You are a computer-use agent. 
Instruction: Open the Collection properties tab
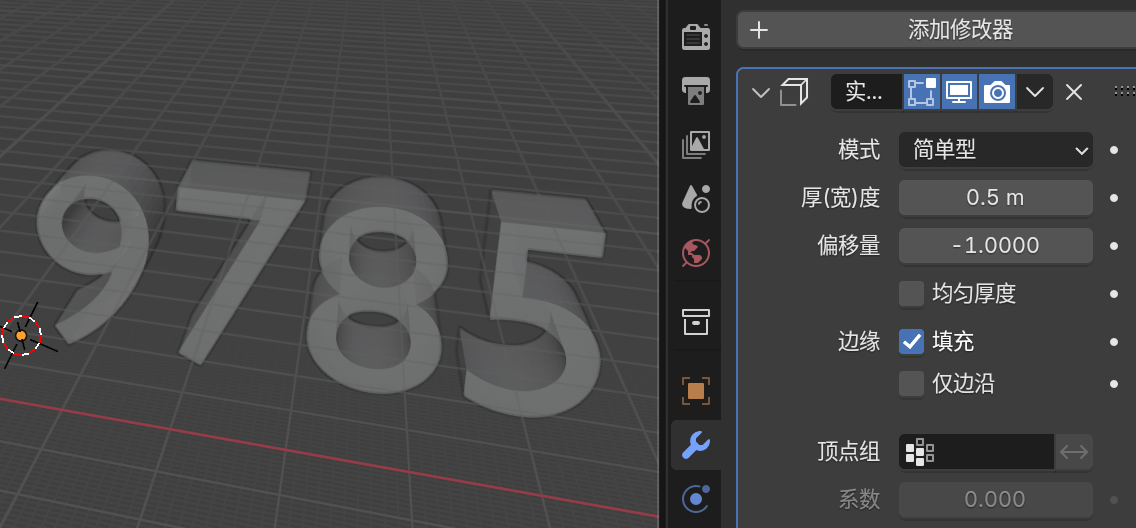(696, 321)
